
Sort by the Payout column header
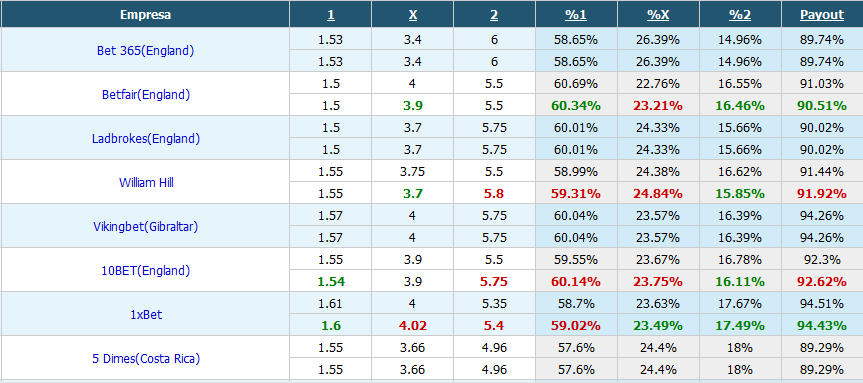coord(822,15)
